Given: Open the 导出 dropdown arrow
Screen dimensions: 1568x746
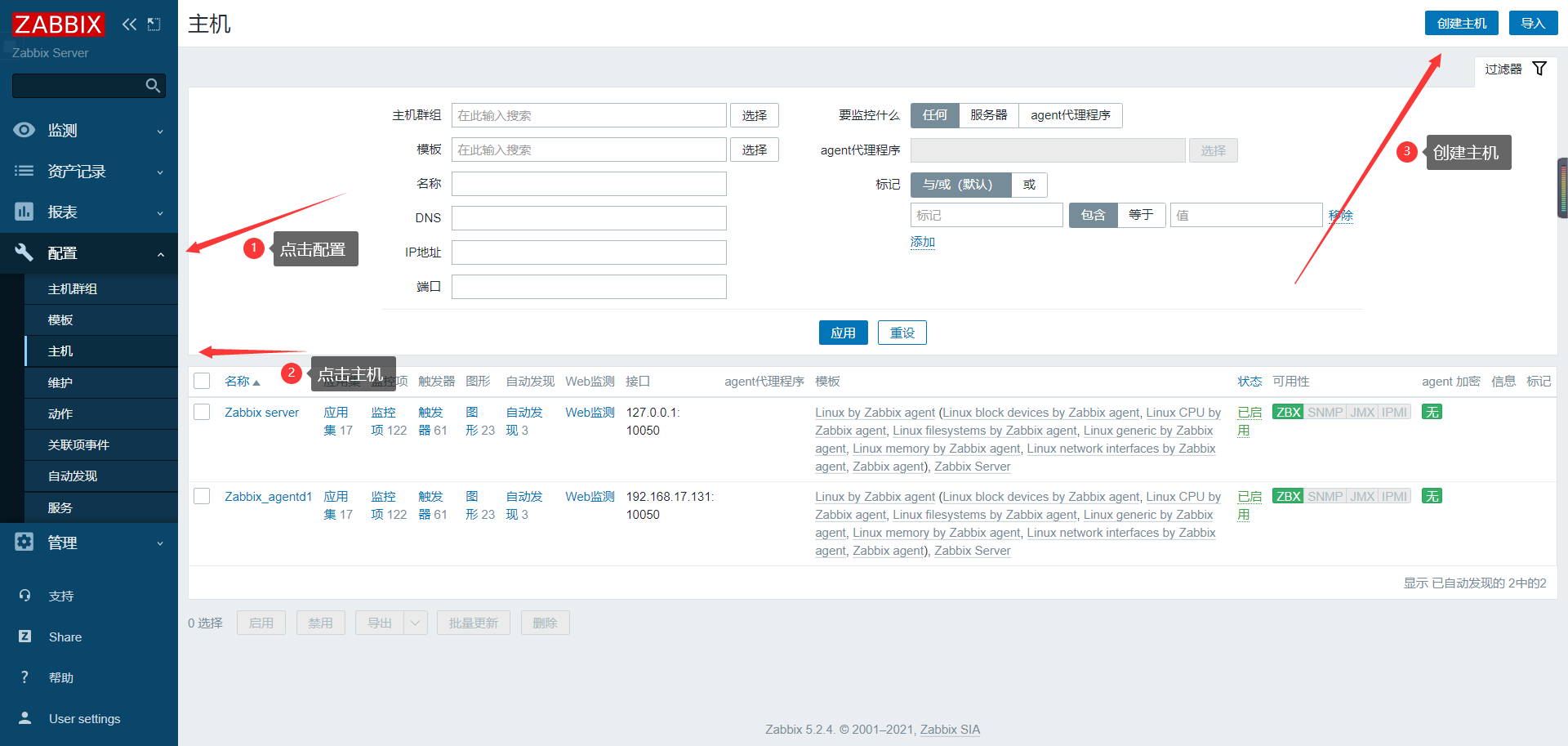Looking at the screenshot, I should [x=416, y=623].
